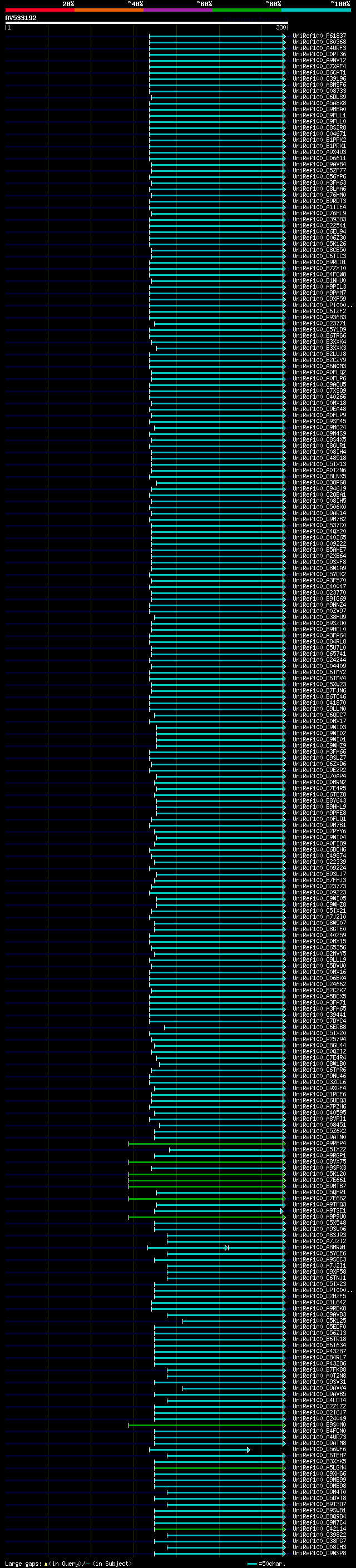Click the cyan ~100% identity legend segment

pos(316,10)
